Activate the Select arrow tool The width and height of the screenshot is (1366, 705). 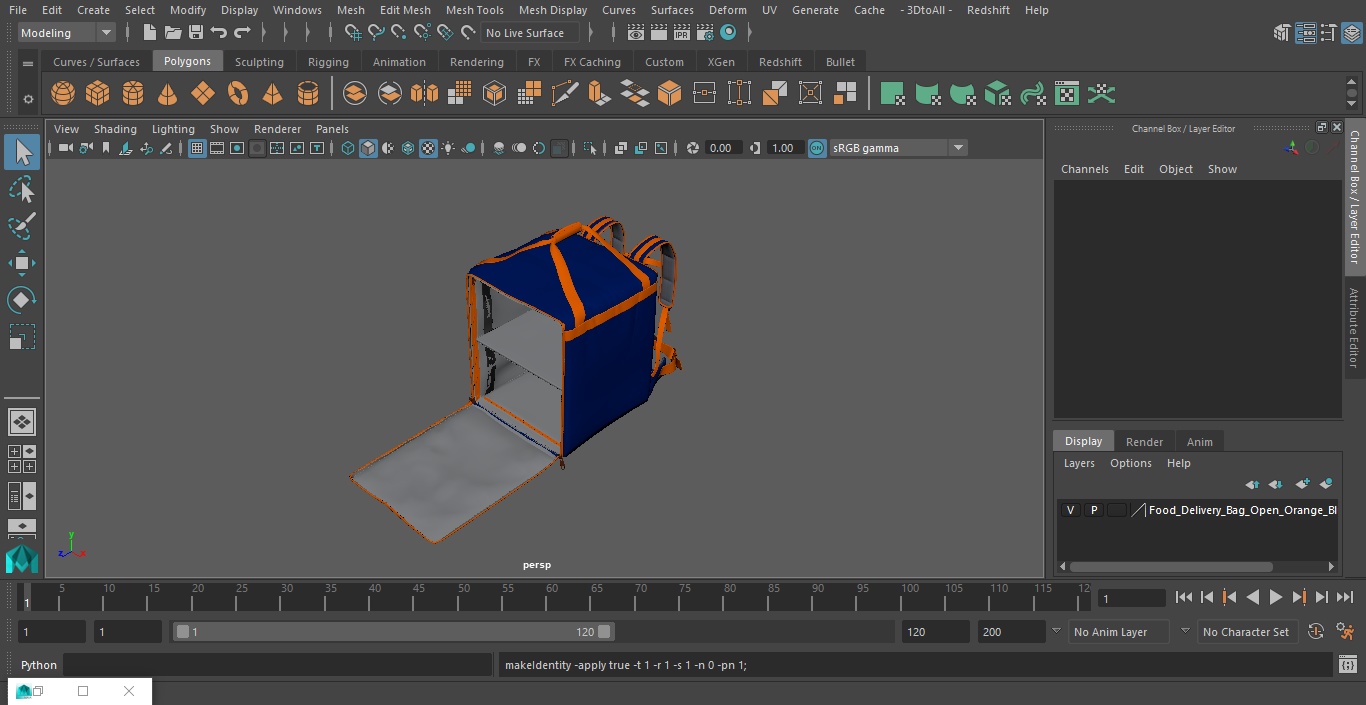pos(22,153)
